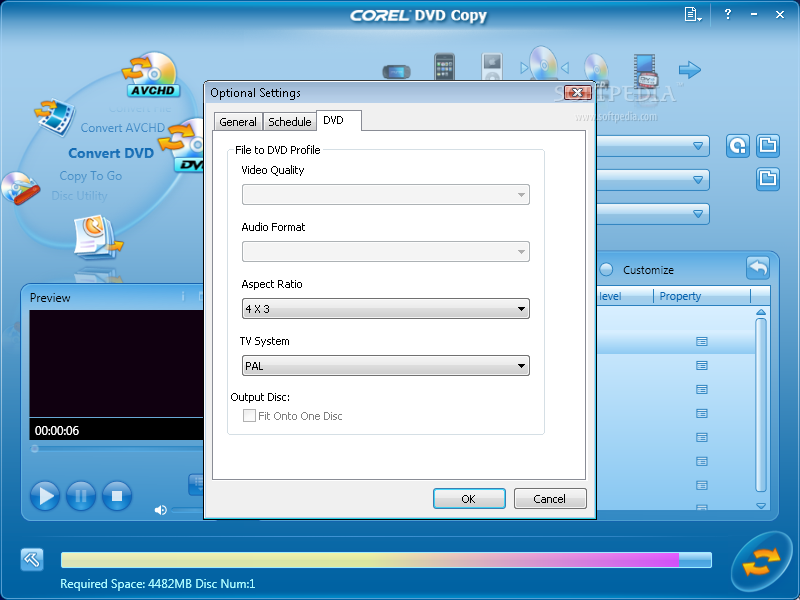Select the video file film target icon

point(645,70)
